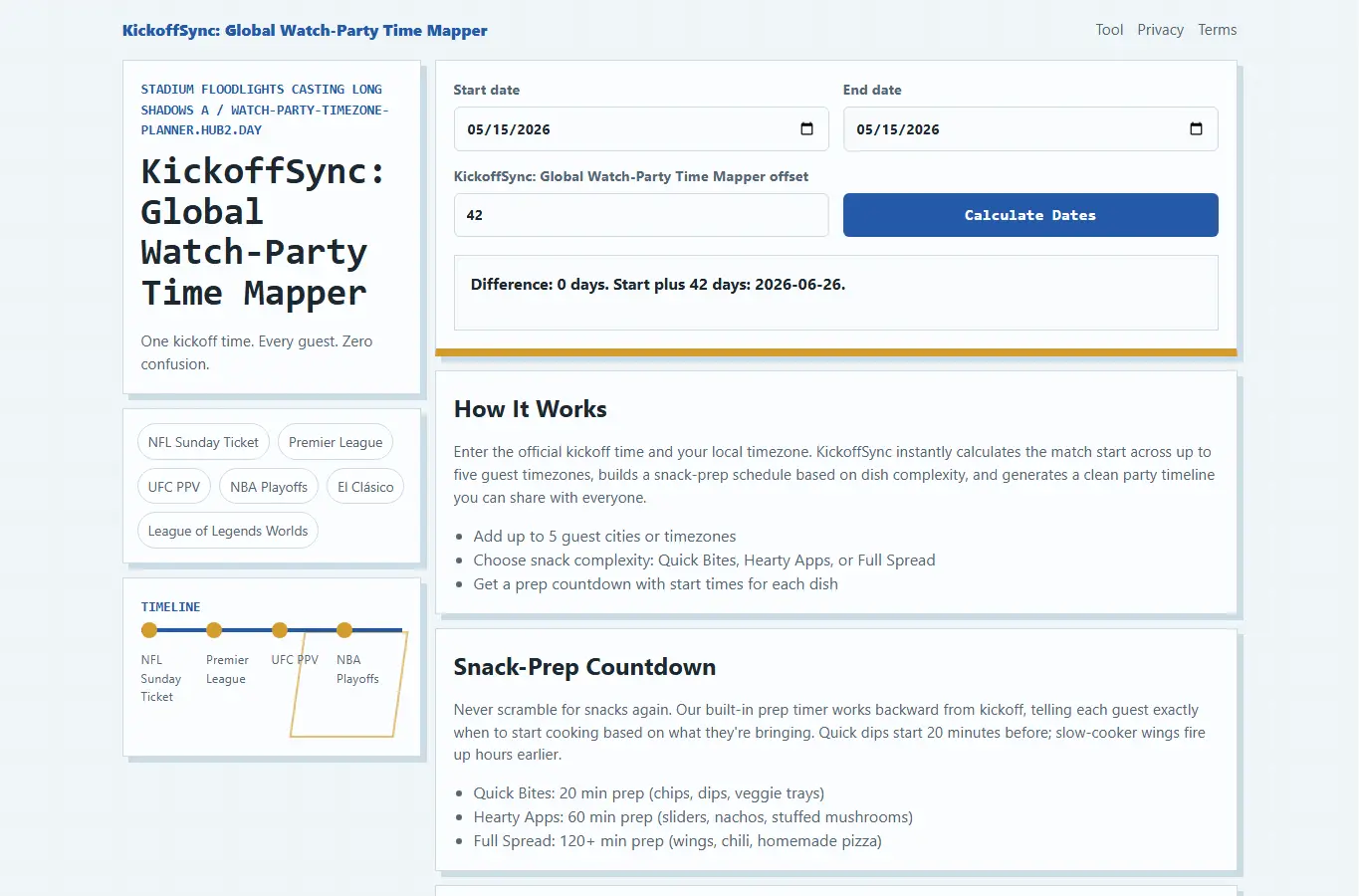Screen dimensions: 1359x896
Task: Select the UFC PPV tag
Action: click(174, 487)
